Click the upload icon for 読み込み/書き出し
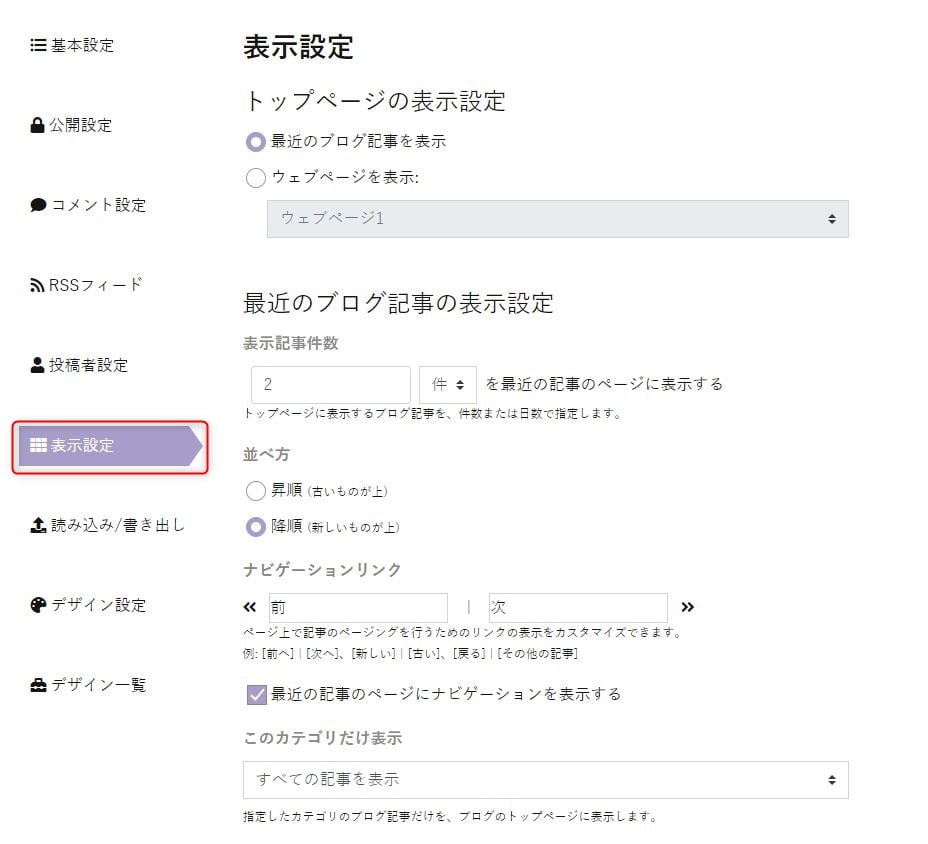Viewport: 928px width, 844px height. (x=38, y=525)
